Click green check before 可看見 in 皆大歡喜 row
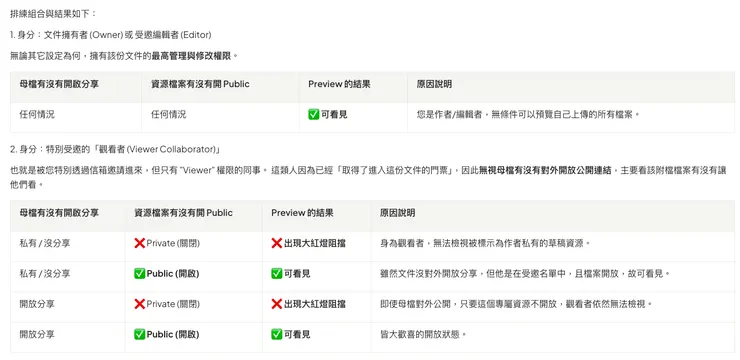The image size is (740, 360). (277, 335)
